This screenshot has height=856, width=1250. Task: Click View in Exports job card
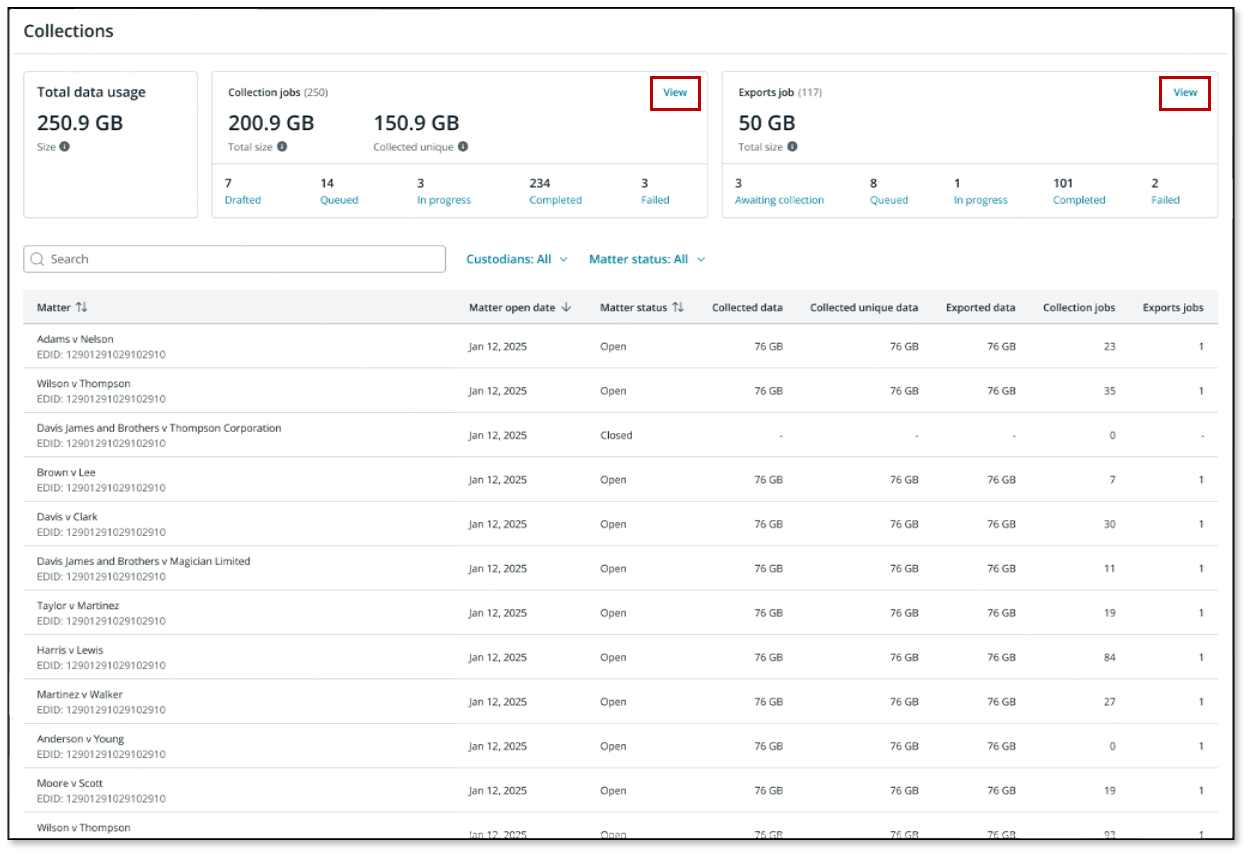[1185, 93]
